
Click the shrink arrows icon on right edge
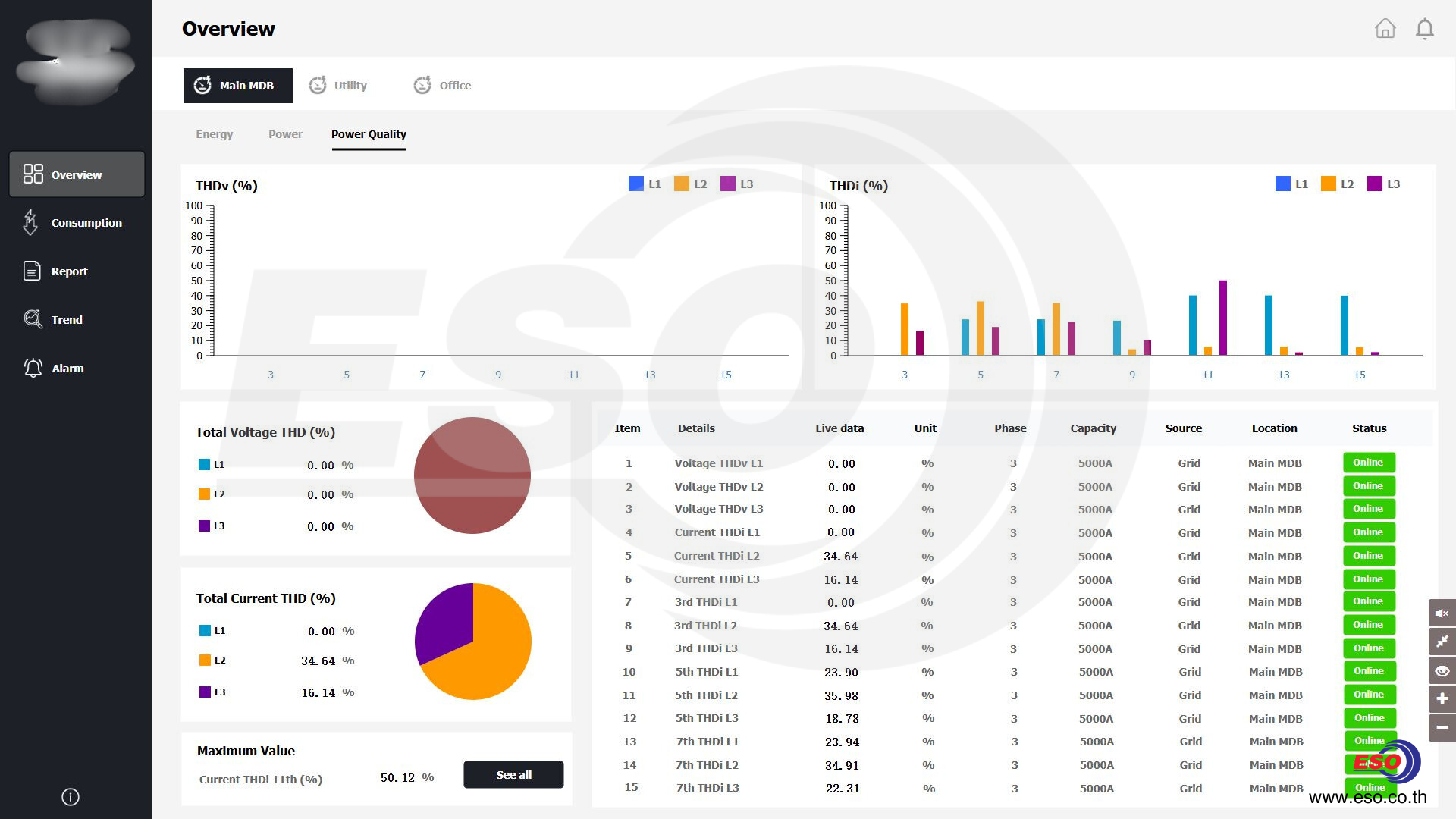click(1442, 642)
